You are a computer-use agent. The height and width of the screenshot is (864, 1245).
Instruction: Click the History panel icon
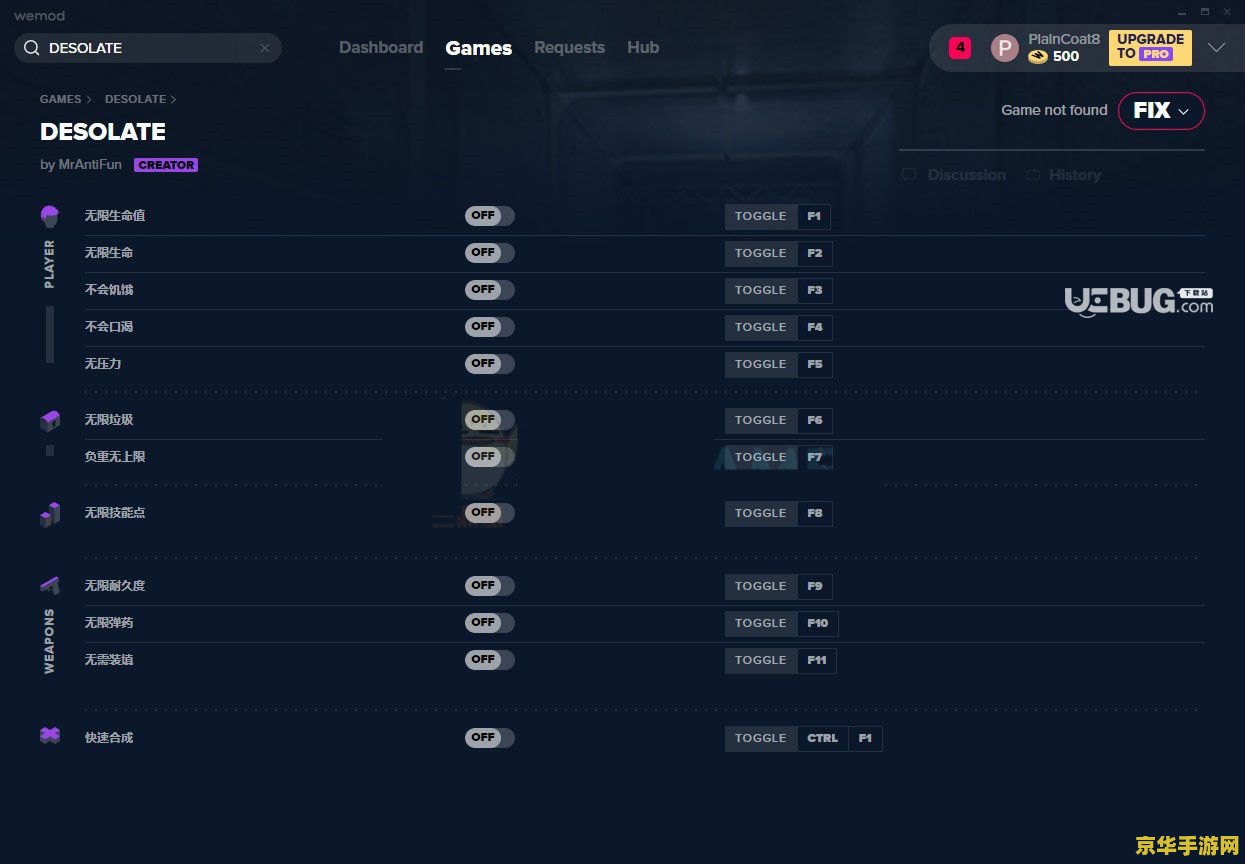tap(1033, 174)
